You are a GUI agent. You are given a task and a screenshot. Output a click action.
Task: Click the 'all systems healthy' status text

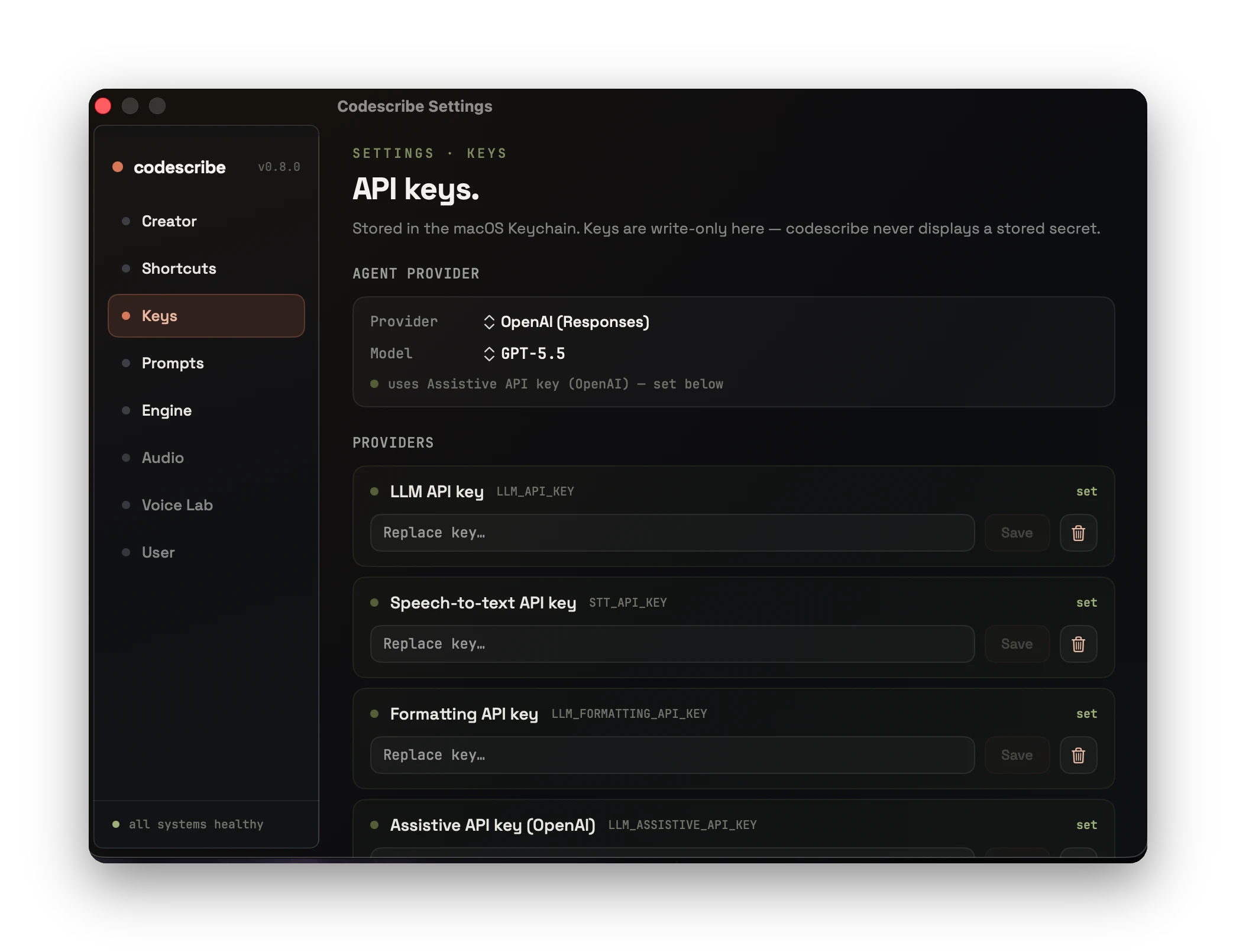(x=196, y=824)
